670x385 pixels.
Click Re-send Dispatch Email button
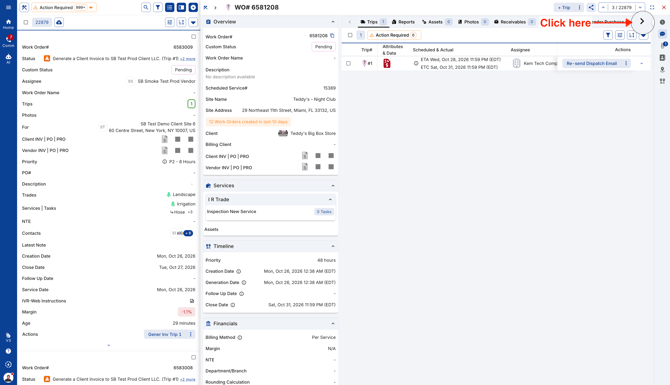pyautogui.click(x=591, y=63)
